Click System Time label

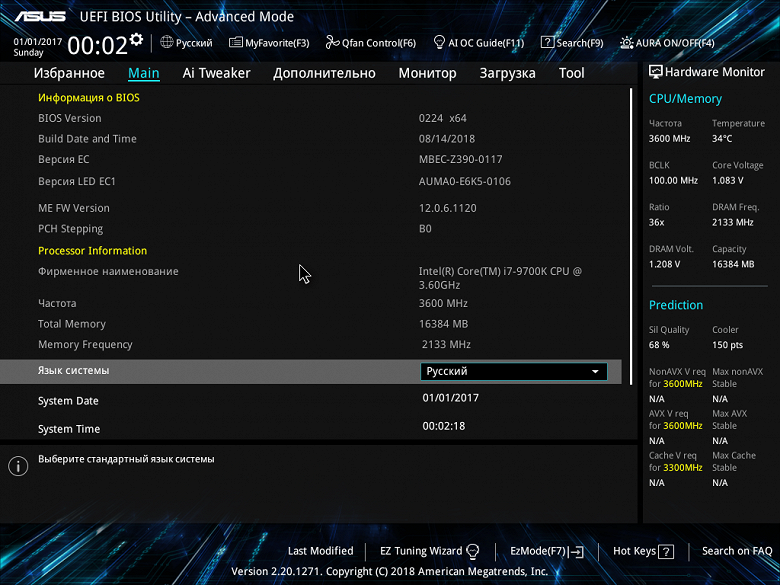coord(69,429)
